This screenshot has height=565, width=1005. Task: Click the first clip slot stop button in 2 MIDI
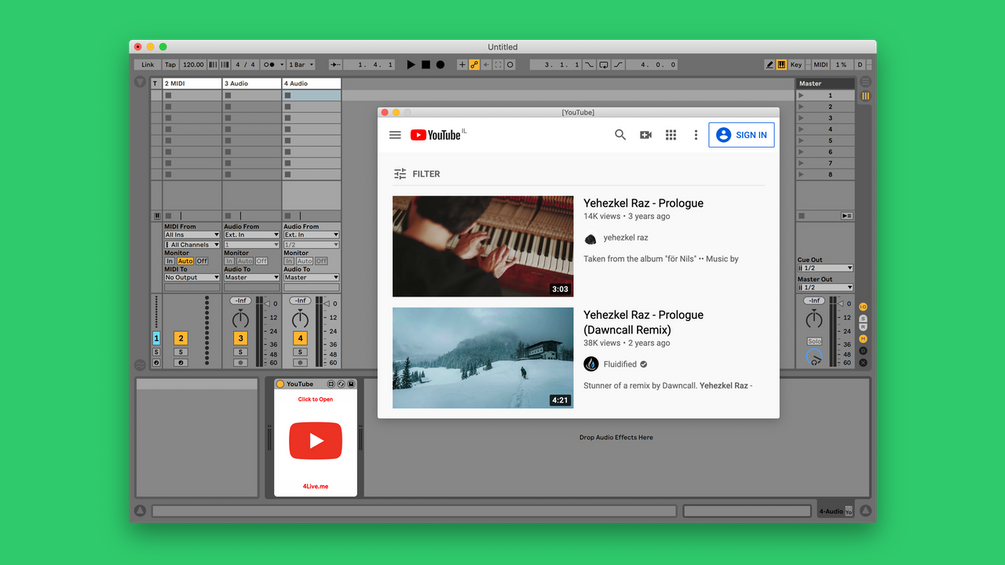click(x=169, y=95)
